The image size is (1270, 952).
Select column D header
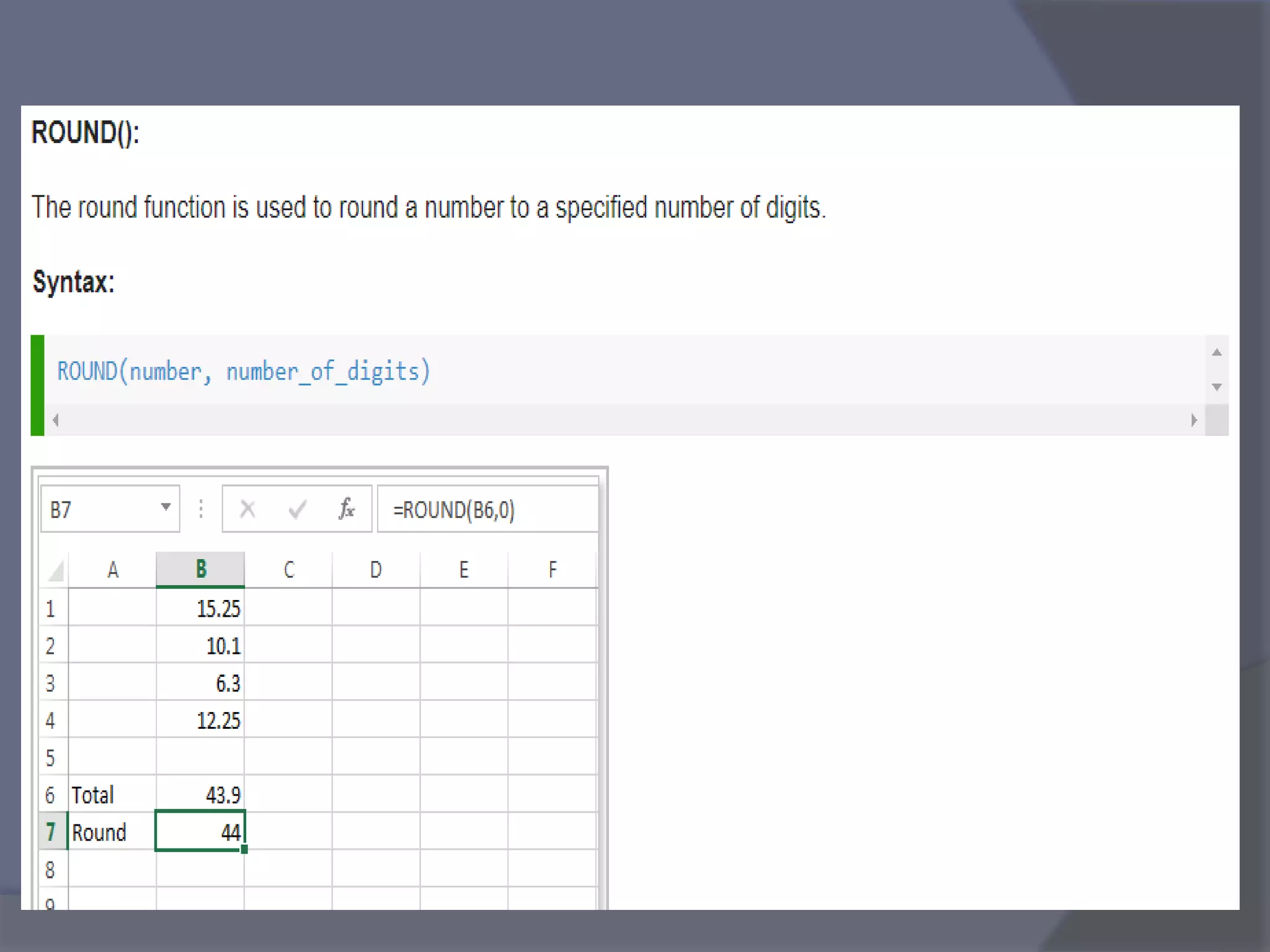[x=376, y=570]
